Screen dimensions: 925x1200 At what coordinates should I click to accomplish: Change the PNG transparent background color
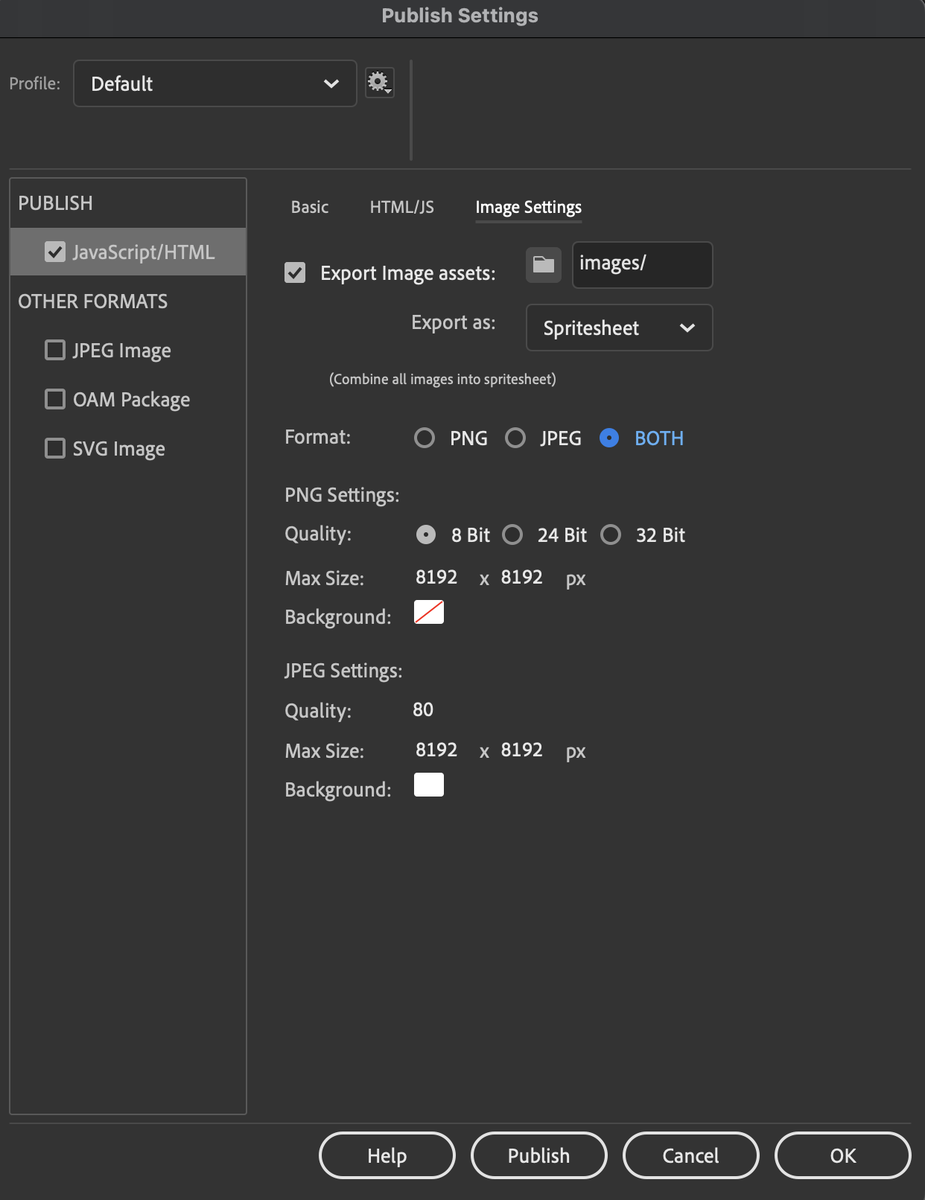428,611
